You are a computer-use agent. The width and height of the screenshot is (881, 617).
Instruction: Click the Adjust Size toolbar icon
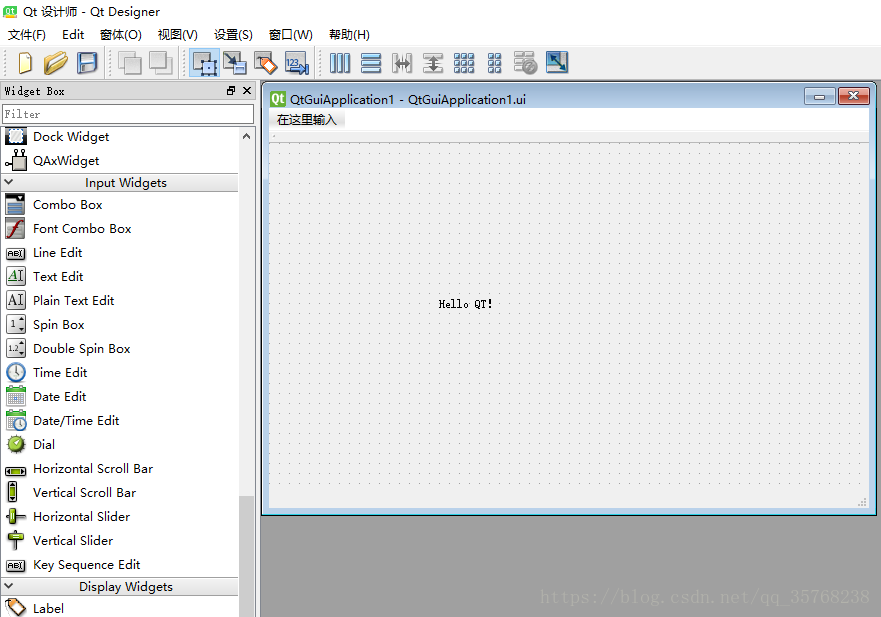click(557, 62)
